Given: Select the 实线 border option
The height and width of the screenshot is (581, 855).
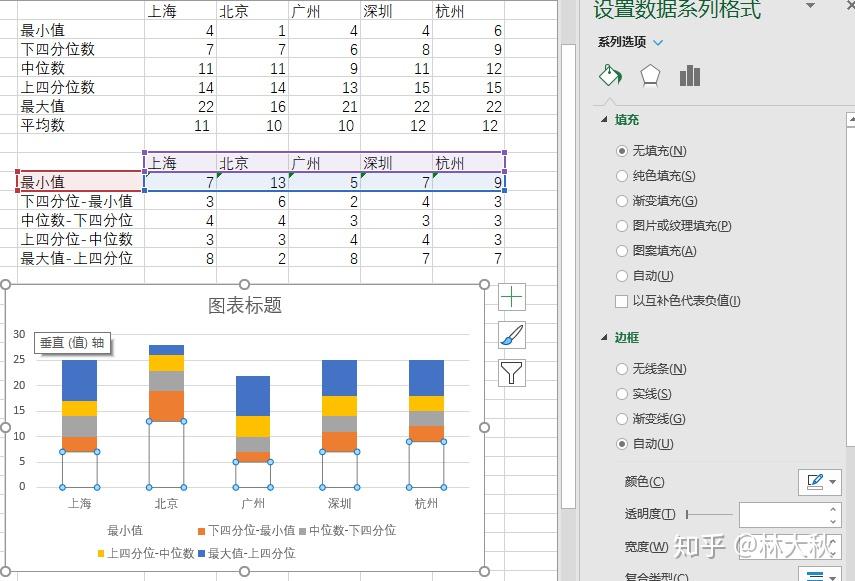Looking at the screenshot, I should 622,393.
